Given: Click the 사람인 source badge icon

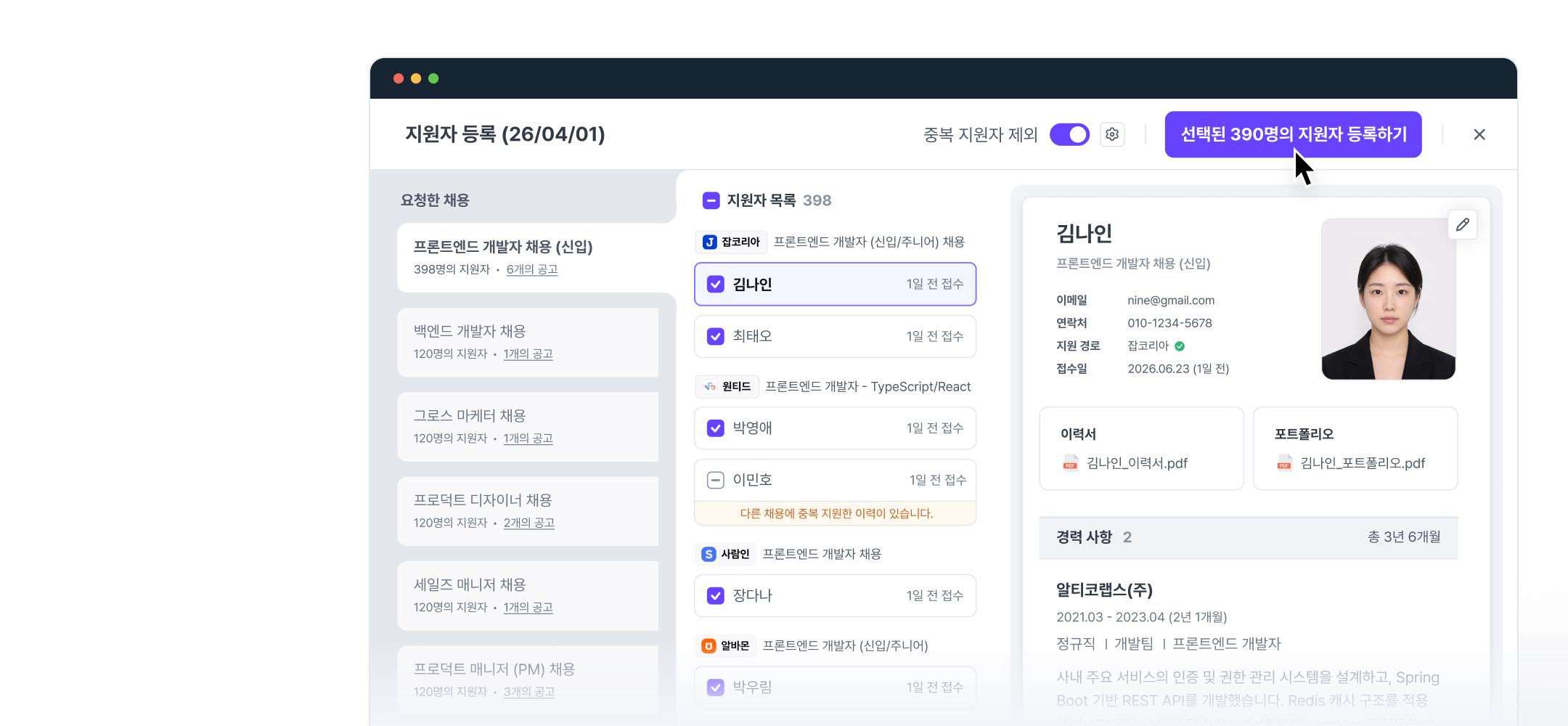Looking at the screenshot, I should 709,554.
